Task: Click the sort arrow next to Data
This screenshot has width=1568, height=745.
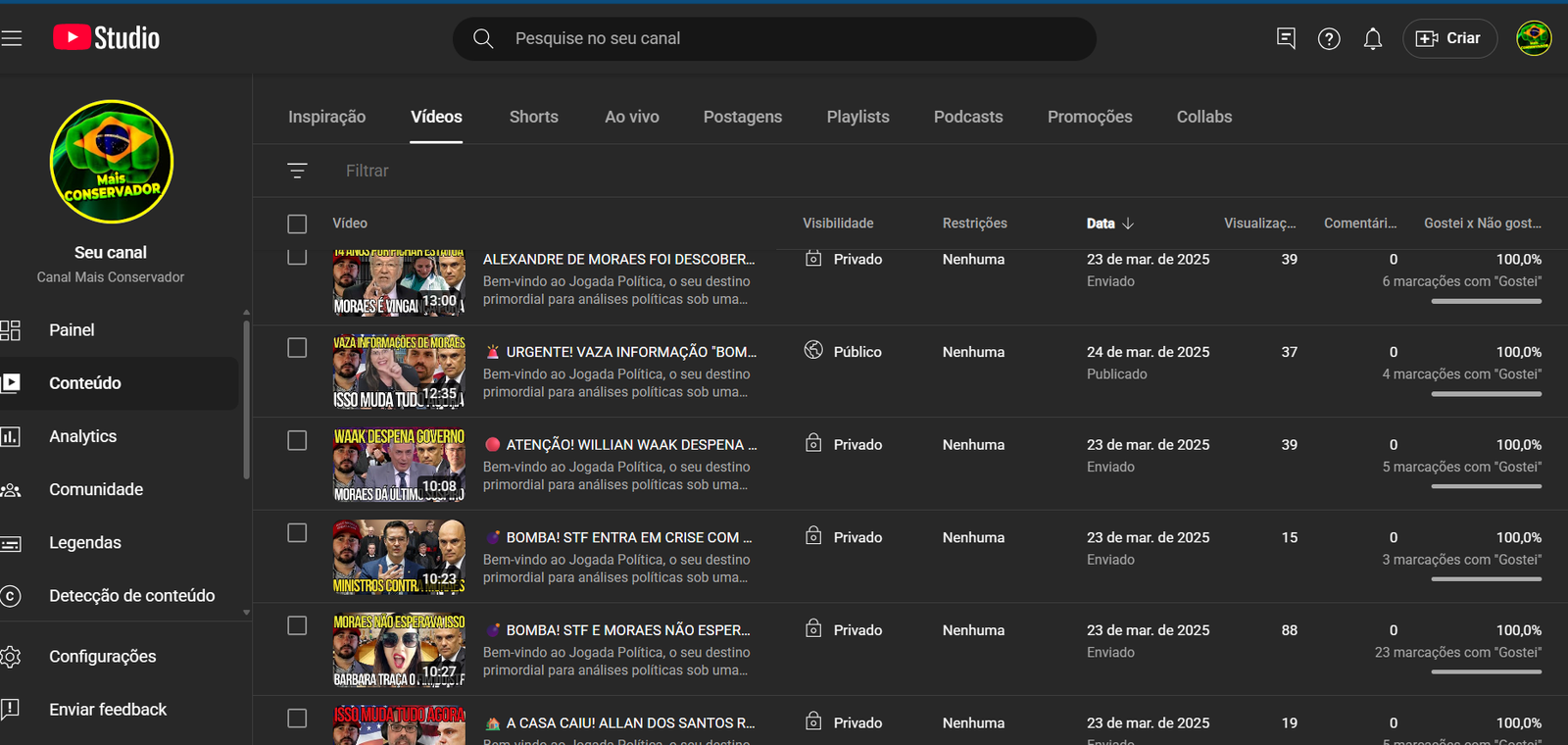Action: click(1128, 223)
